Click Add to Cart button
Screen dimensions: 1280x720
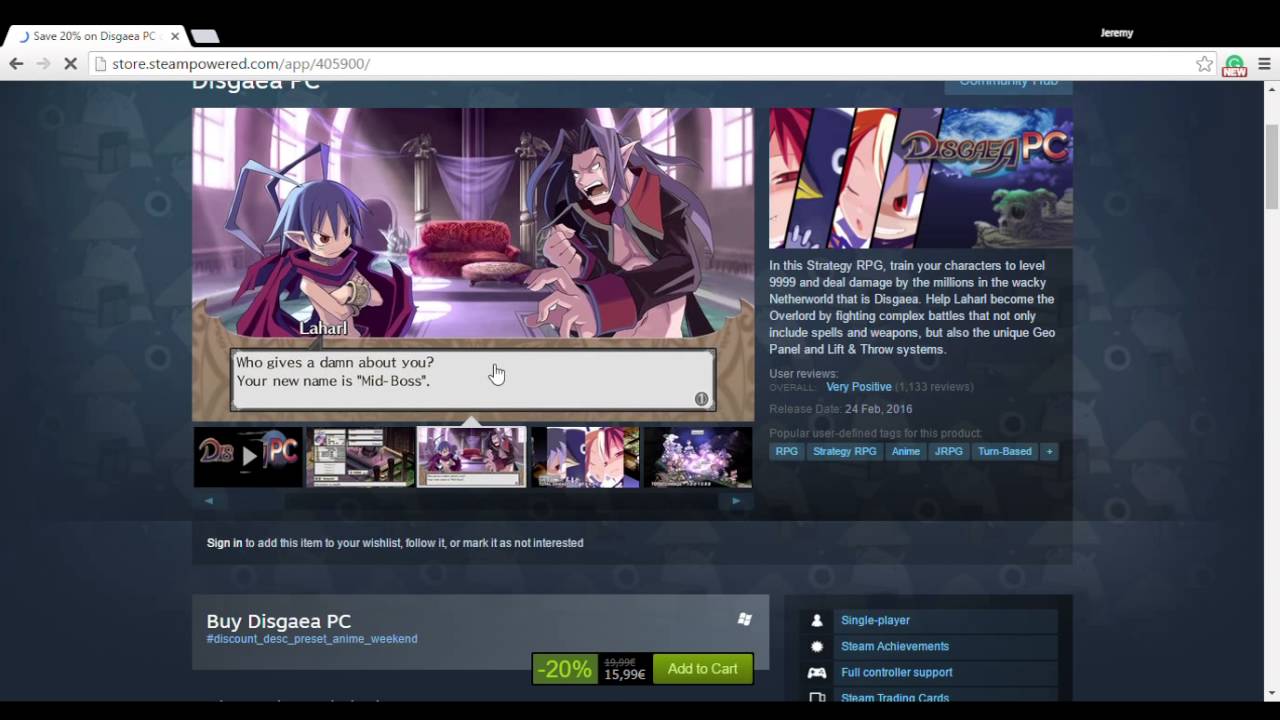coord(703,669)
